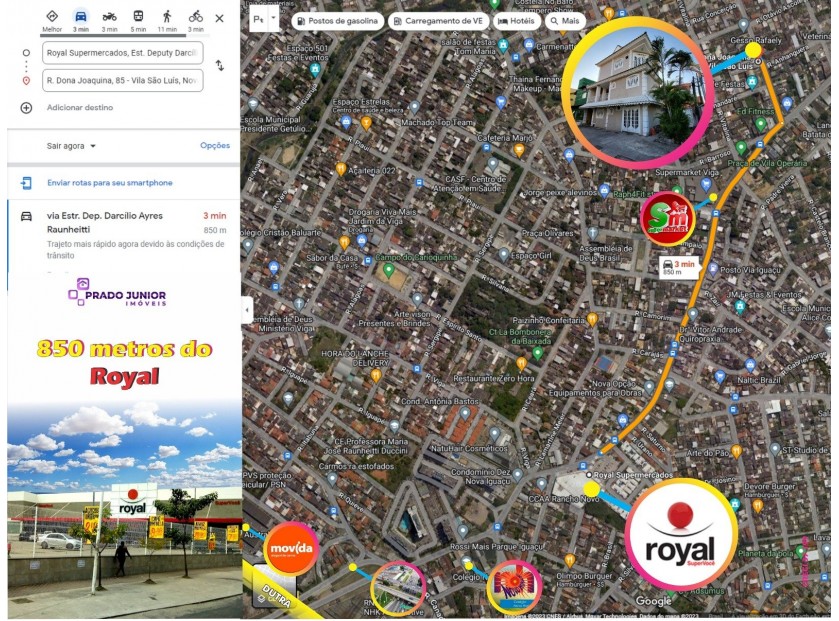
Task: Click the Ct La Bombonera da Baixada pin
Action: point(538,352)
